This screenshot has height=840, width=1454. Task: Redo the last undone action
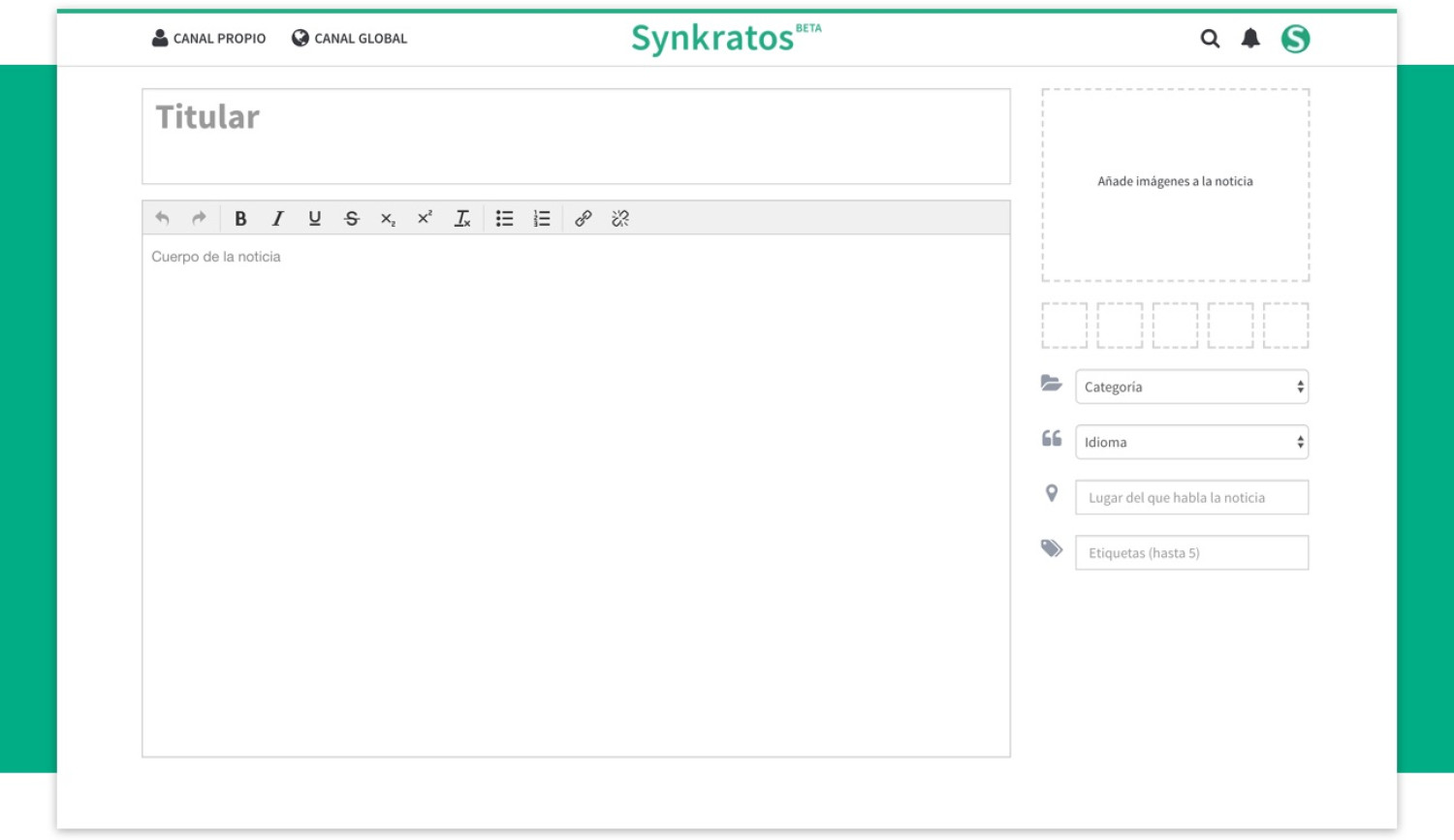pos(198,218)
